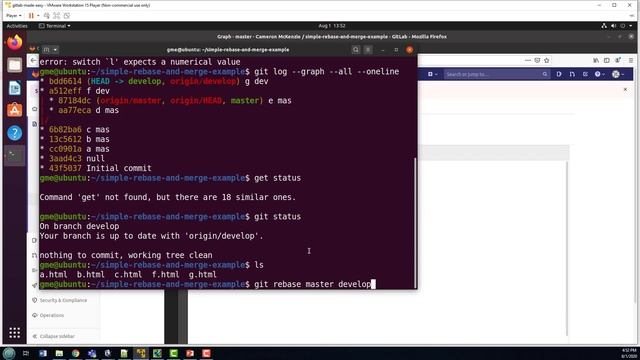This screenshot has height=360, width=640.
Task: Open GitLab to-do list navbar icon
Action: coord(585,74)
